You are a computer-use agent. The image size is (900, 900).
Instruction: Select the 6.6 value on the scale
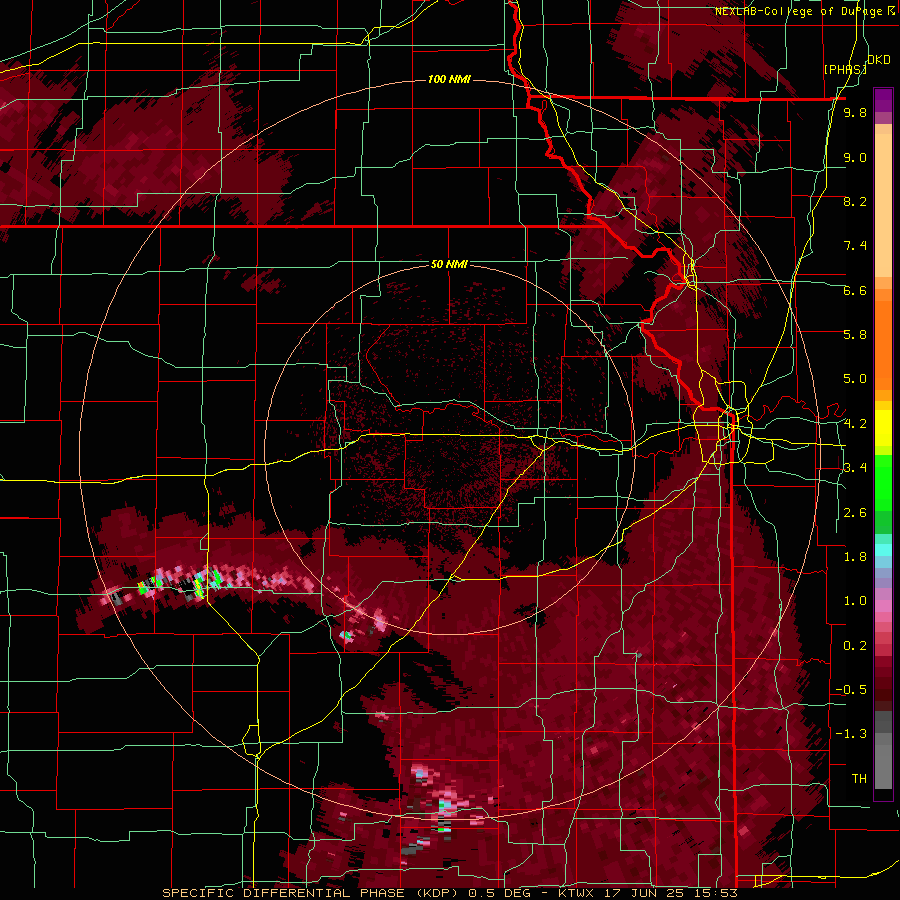tap(855, 290)
